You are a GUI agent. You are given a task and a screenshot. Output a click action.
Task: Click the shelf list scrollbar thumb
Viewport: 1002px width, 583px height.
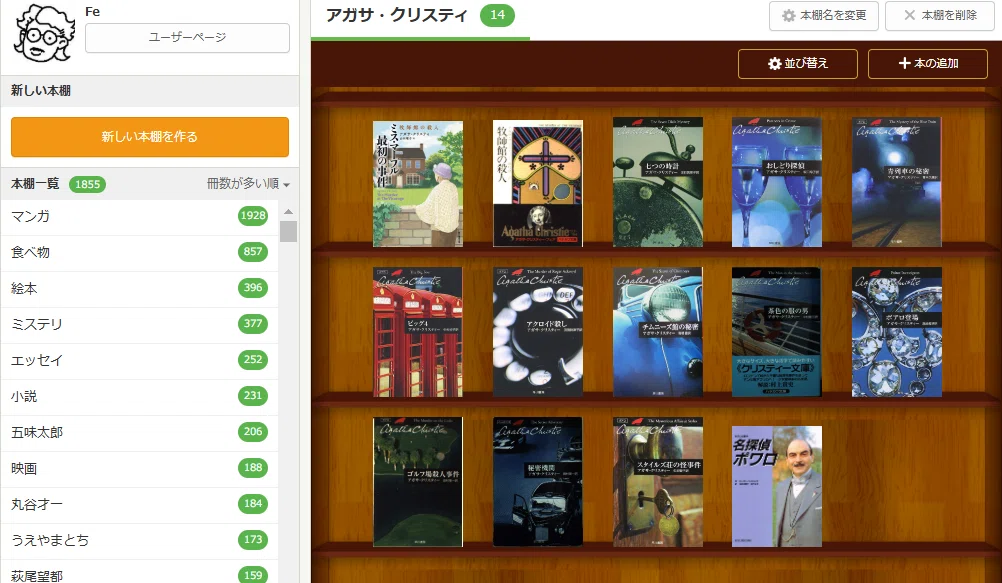pyautogui.click(x=288, y=231)
